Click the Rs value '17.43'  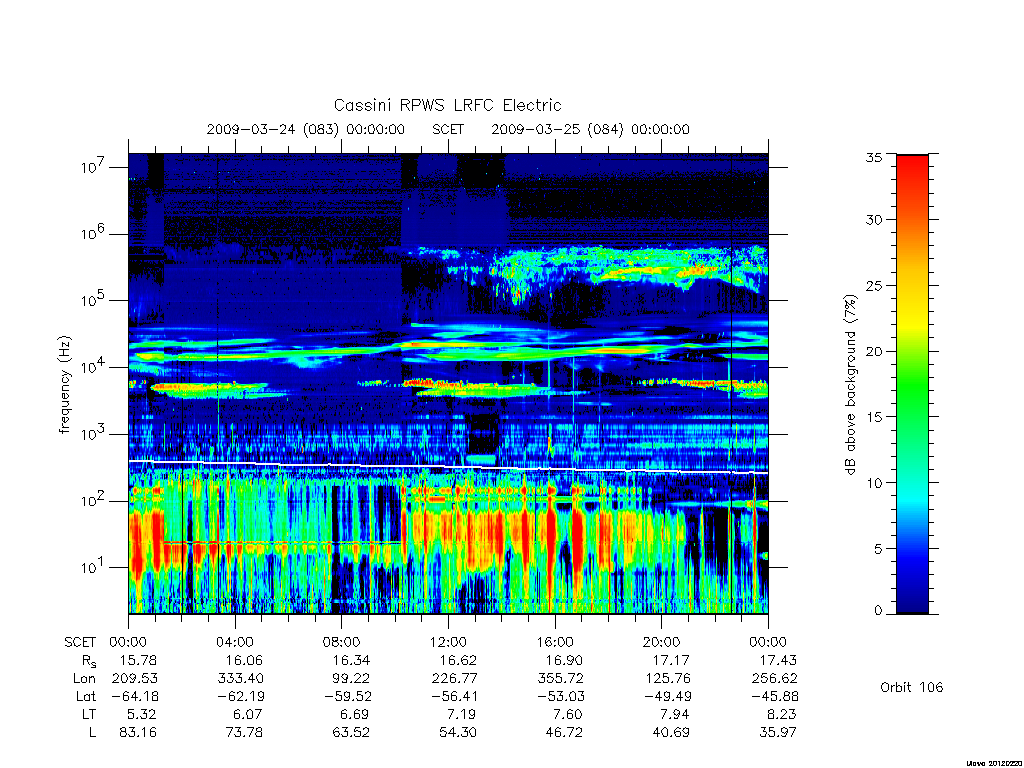(x=778, y=660)
